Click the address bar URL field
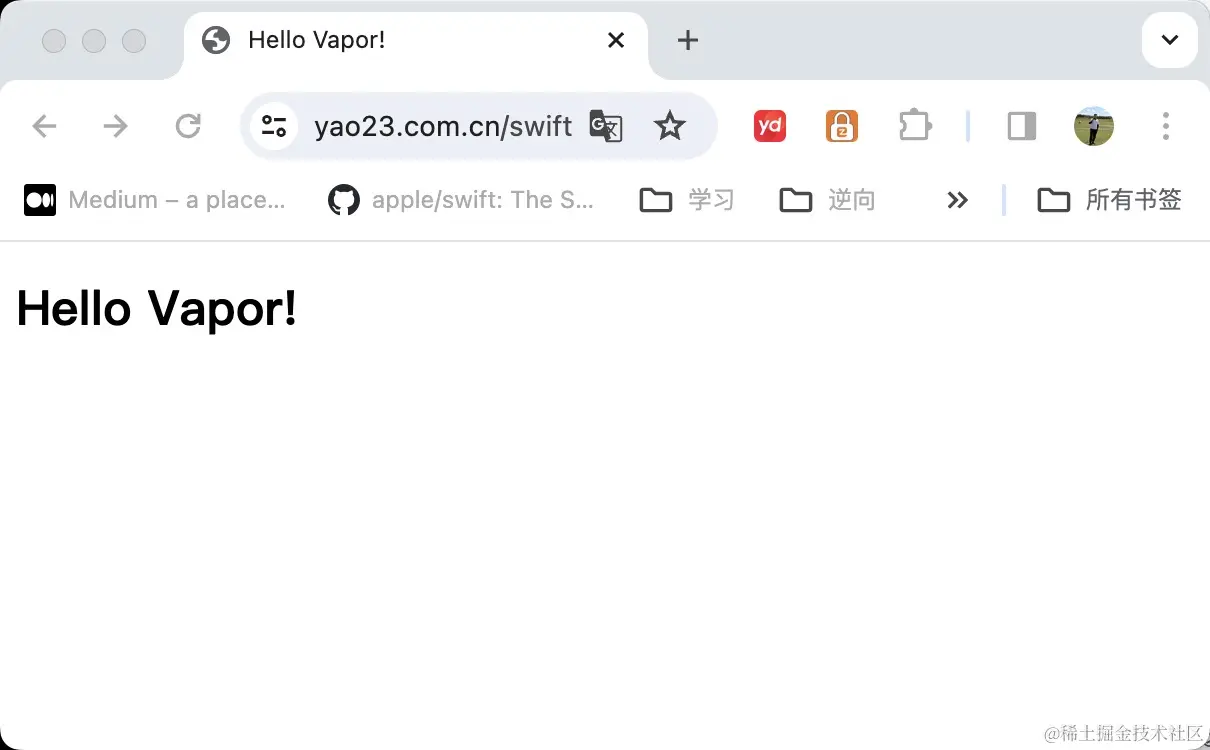This screenshot has width=1210, height=750. pyautogui.click(x=443, y=126)
